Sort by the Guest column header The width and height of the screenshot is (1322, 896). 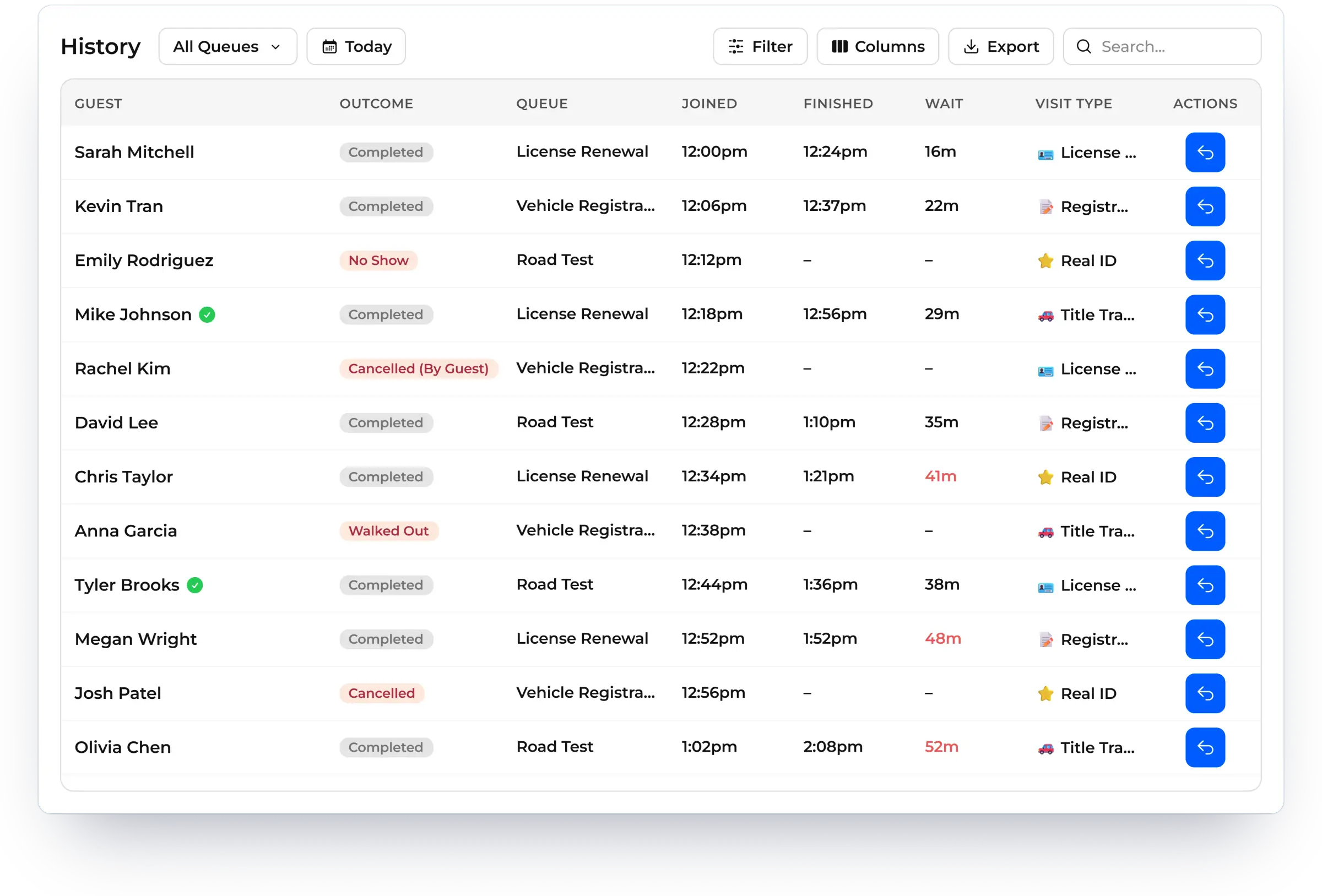pos(99,104)
